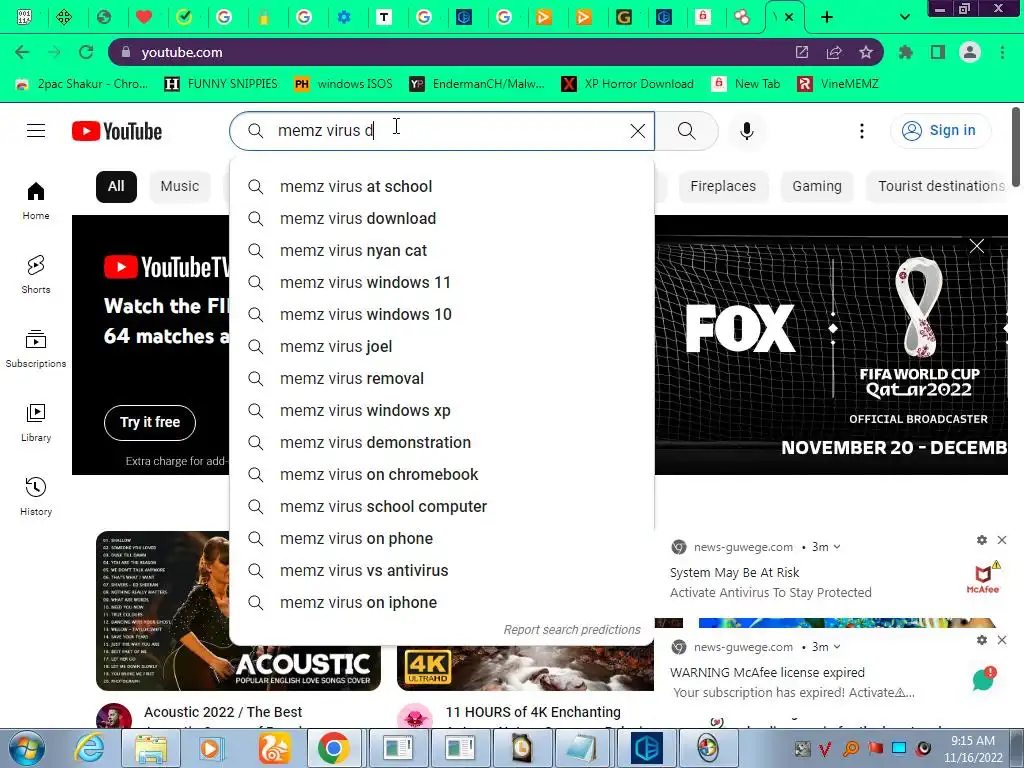The height and width of the screenshot is (768, 1024).
Task: Click the Sign in button
Action: click(940, 131)
